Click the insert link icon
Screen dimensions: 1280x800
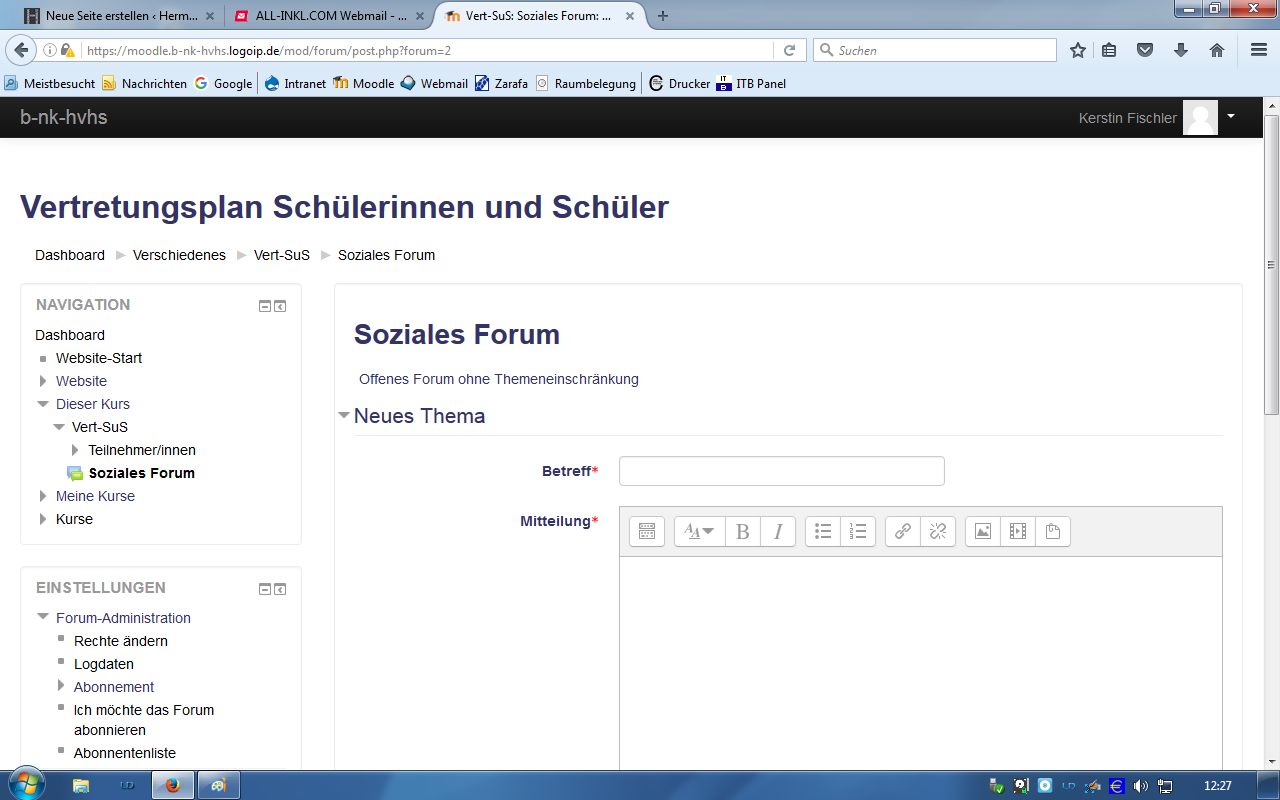903,532
